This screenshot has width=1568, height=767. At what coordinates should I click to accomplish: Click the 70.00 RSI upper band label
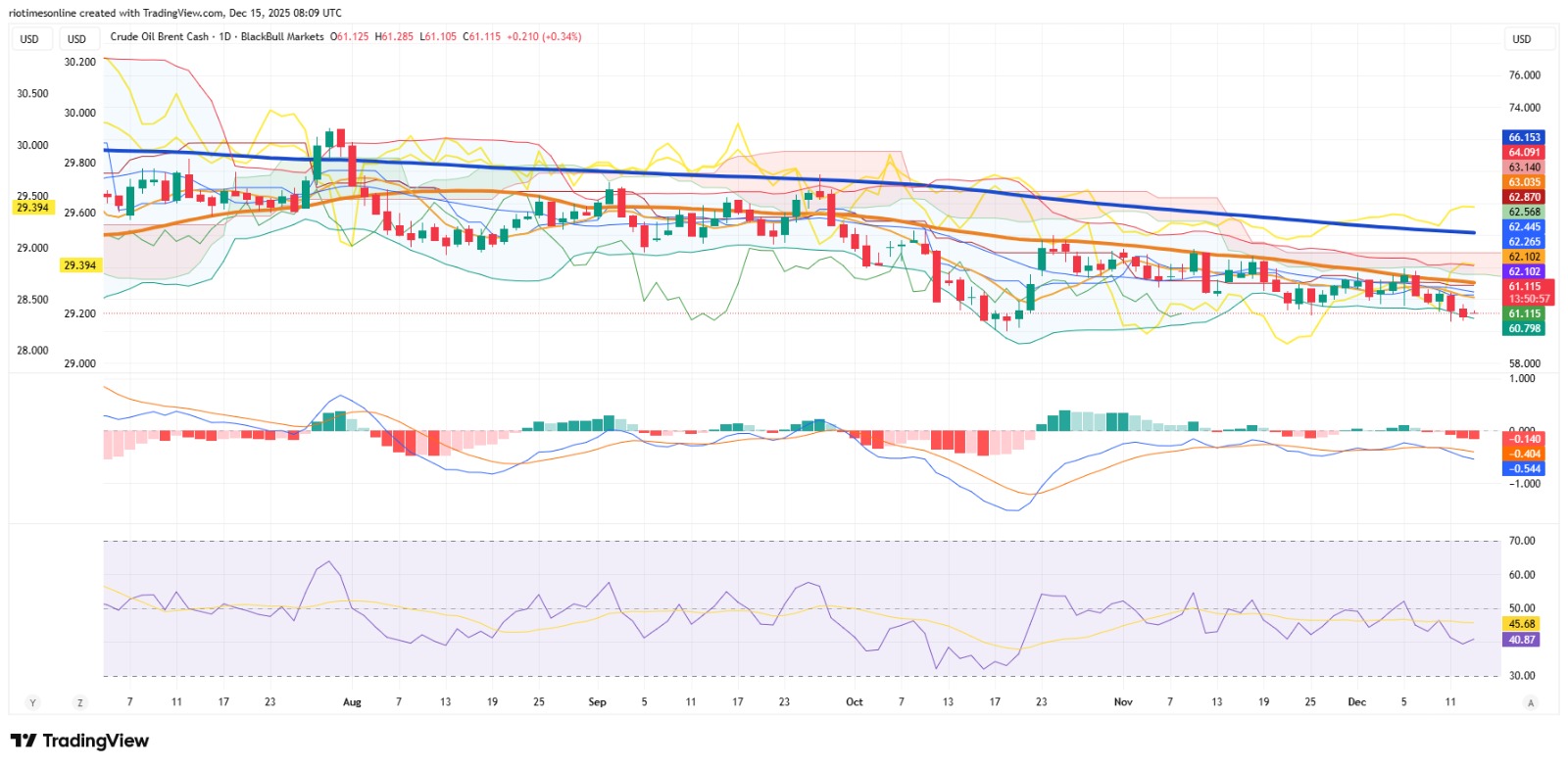(x=1522, y=541)
